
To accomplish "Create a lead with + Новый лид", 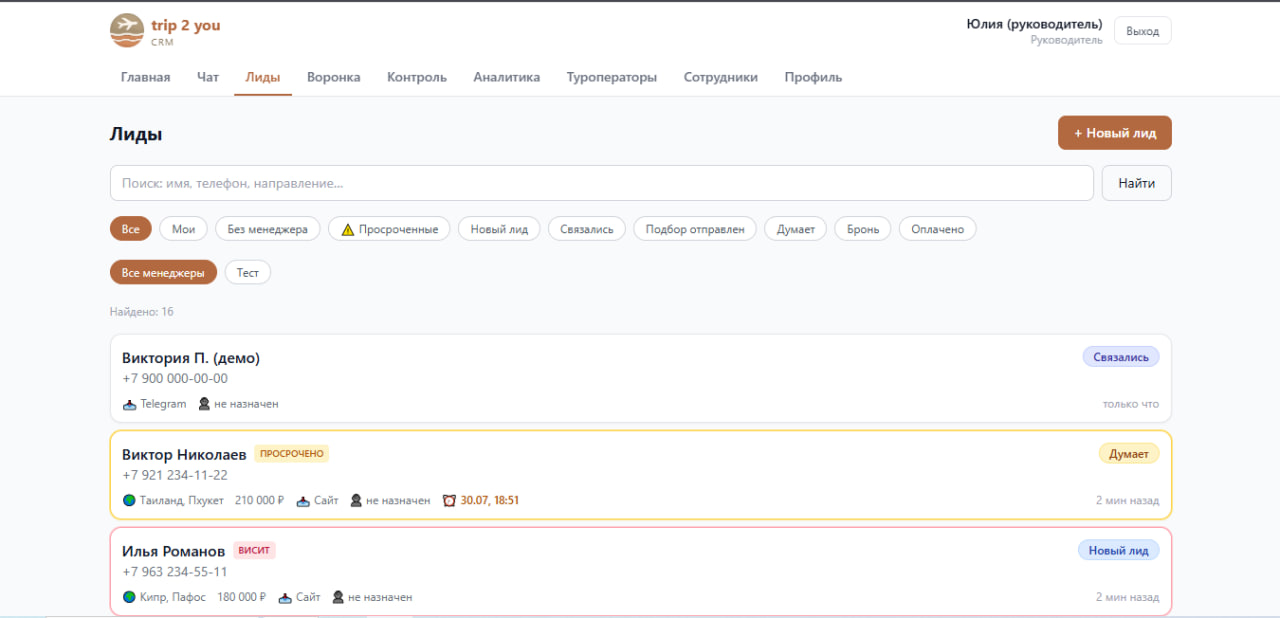I will (1115, 133).
